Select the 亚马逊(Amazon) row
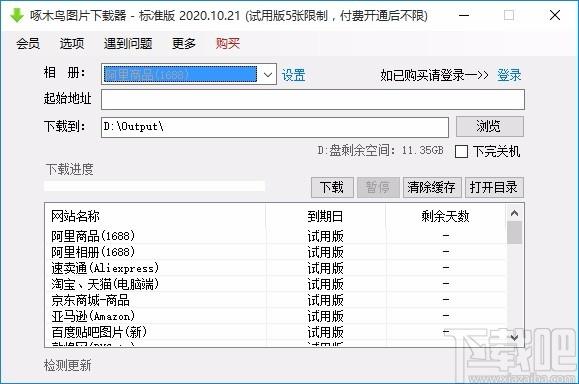The image size is (579, 384). click(x=275, y=316)
